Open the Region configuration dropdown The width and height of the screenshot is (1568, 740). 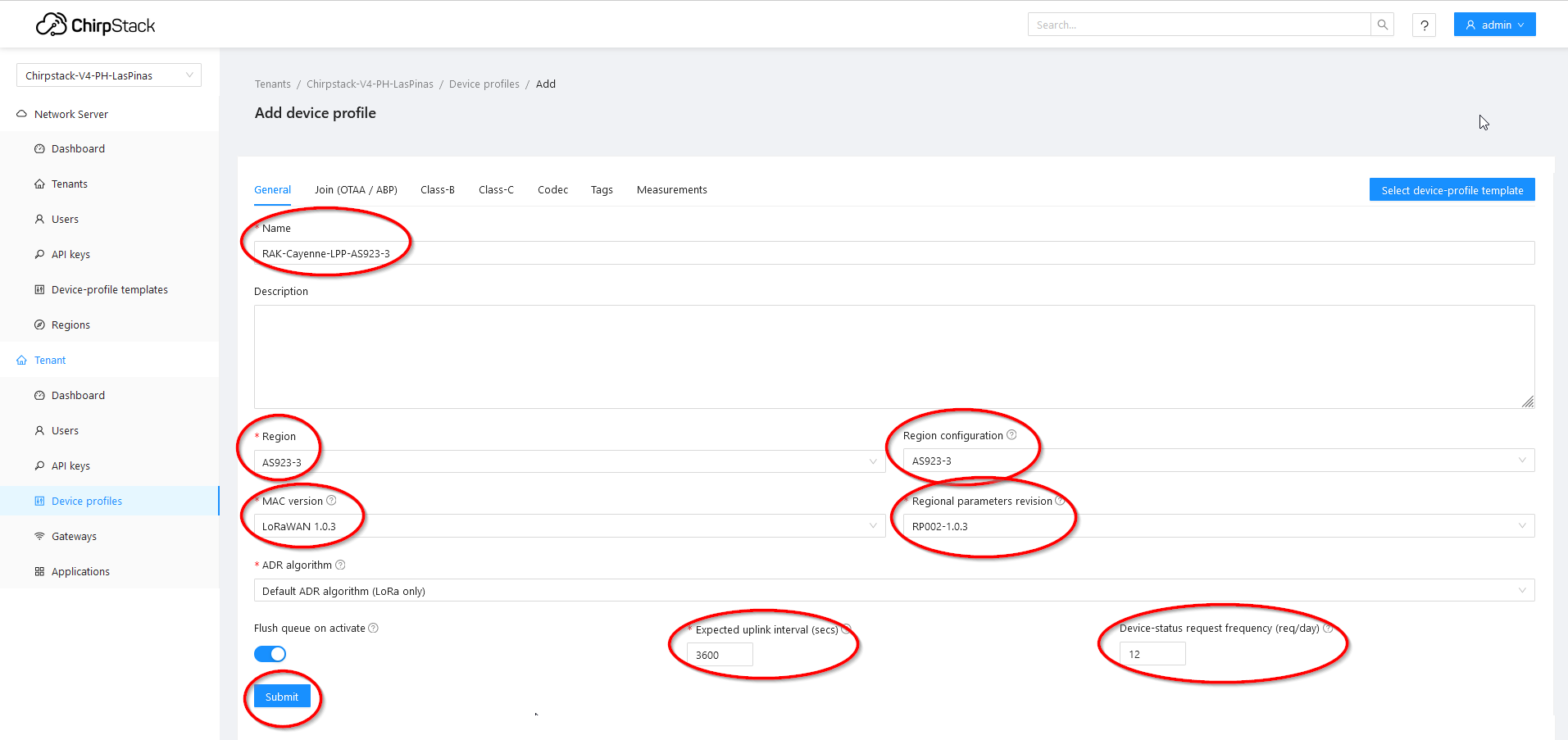1219,461
